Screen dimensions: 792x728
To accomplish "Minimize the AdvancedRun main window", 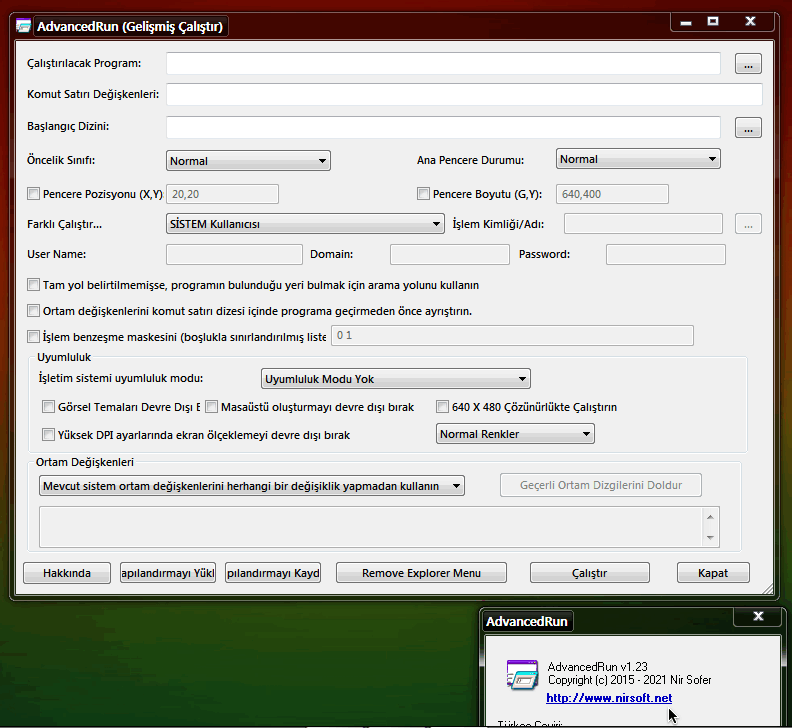I will click(x=685, y=22).
